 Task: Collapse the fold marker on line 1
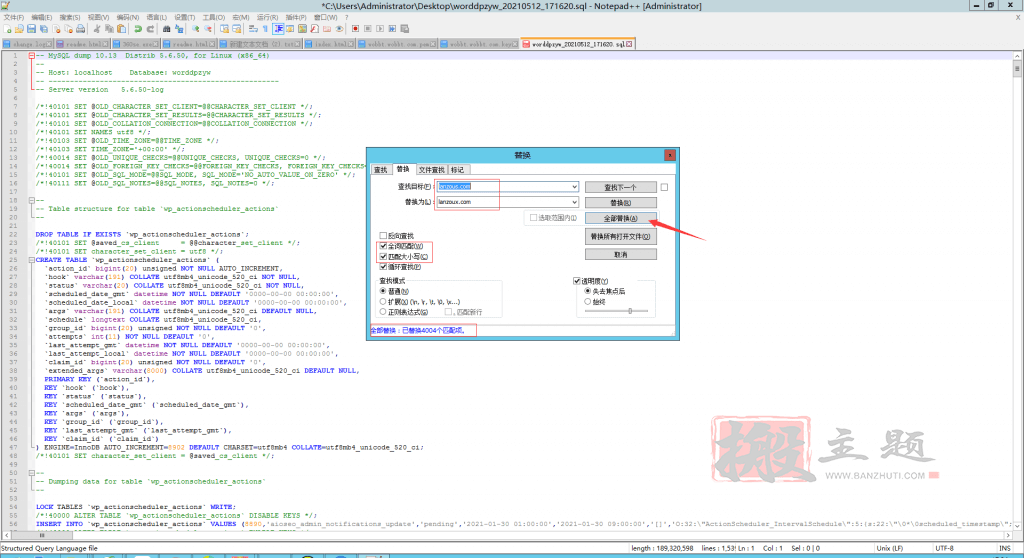tap(31, 56)
